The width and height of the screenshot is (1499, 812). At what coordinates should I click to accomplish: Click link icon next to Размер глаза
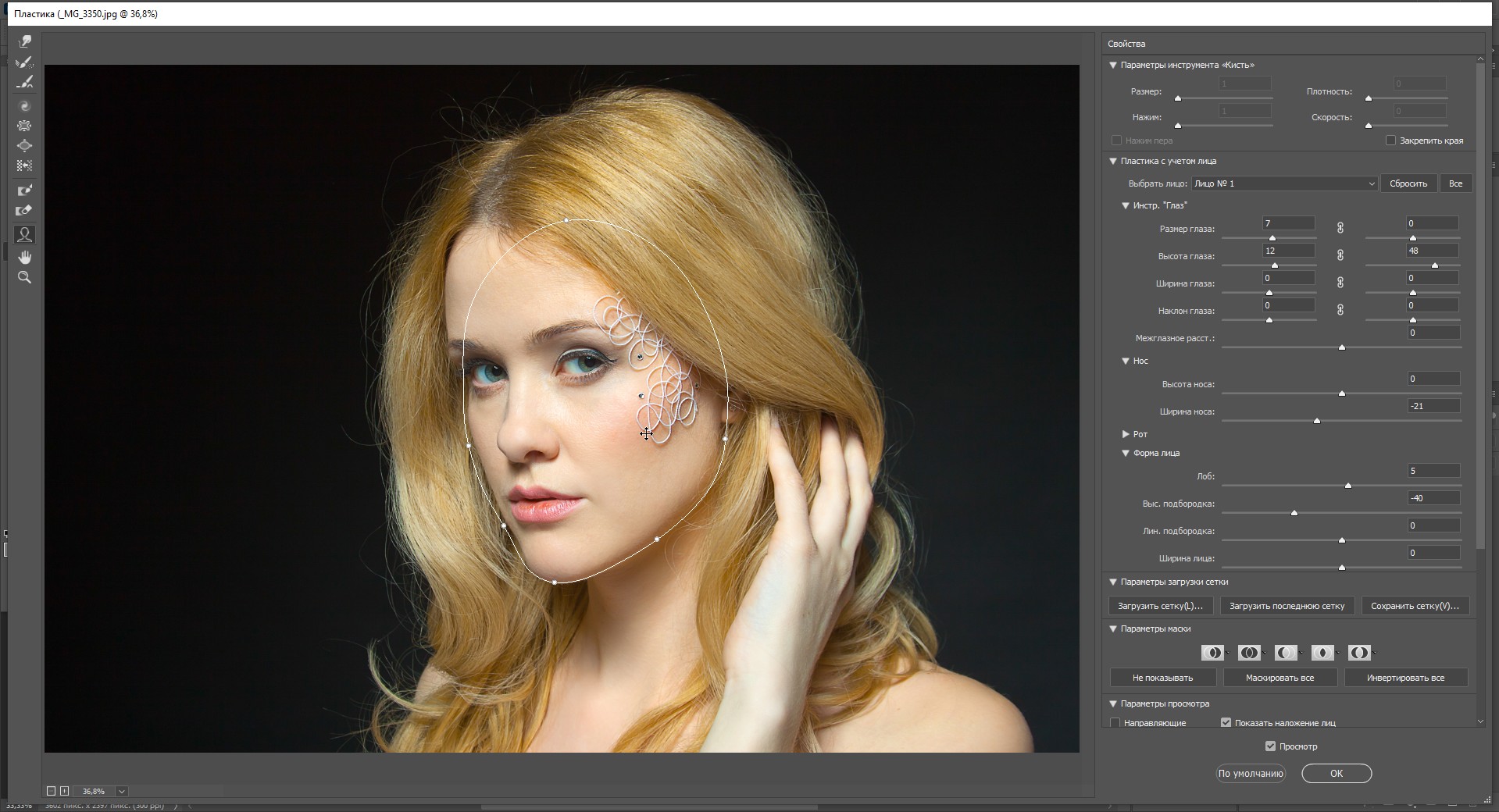coord(1340,228)
